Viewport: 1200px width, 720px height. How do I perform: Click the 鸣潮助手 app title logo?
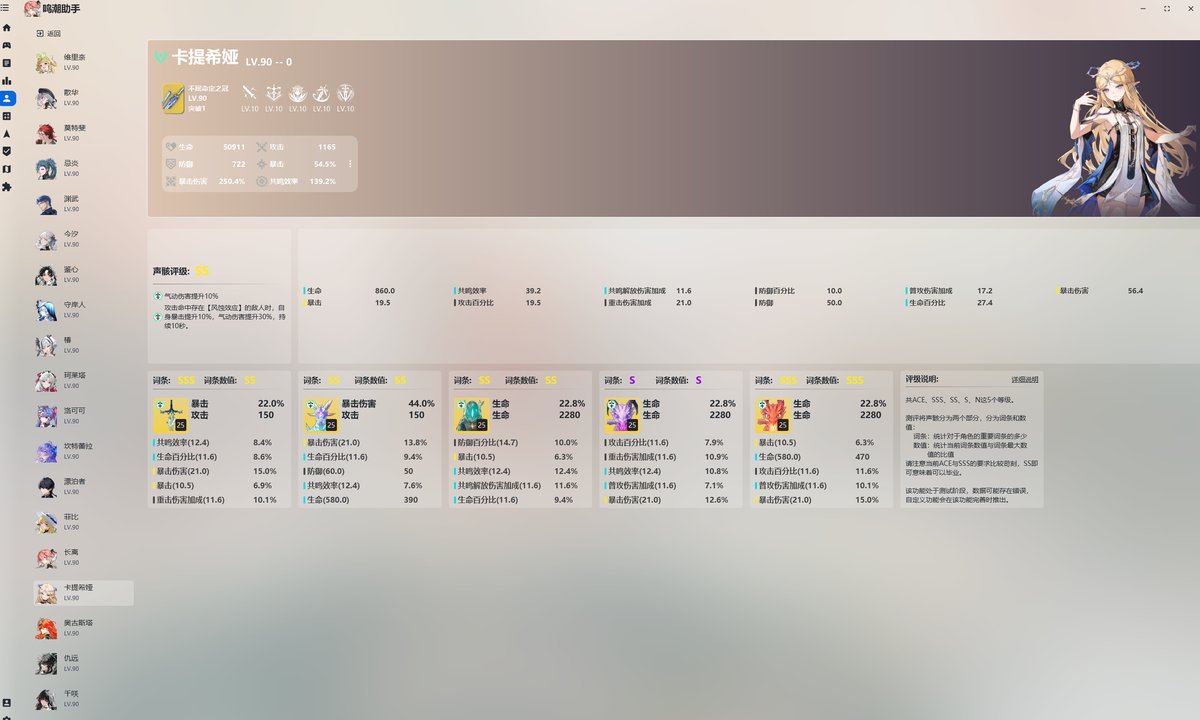pyautogui.click(x=53, y=8)
